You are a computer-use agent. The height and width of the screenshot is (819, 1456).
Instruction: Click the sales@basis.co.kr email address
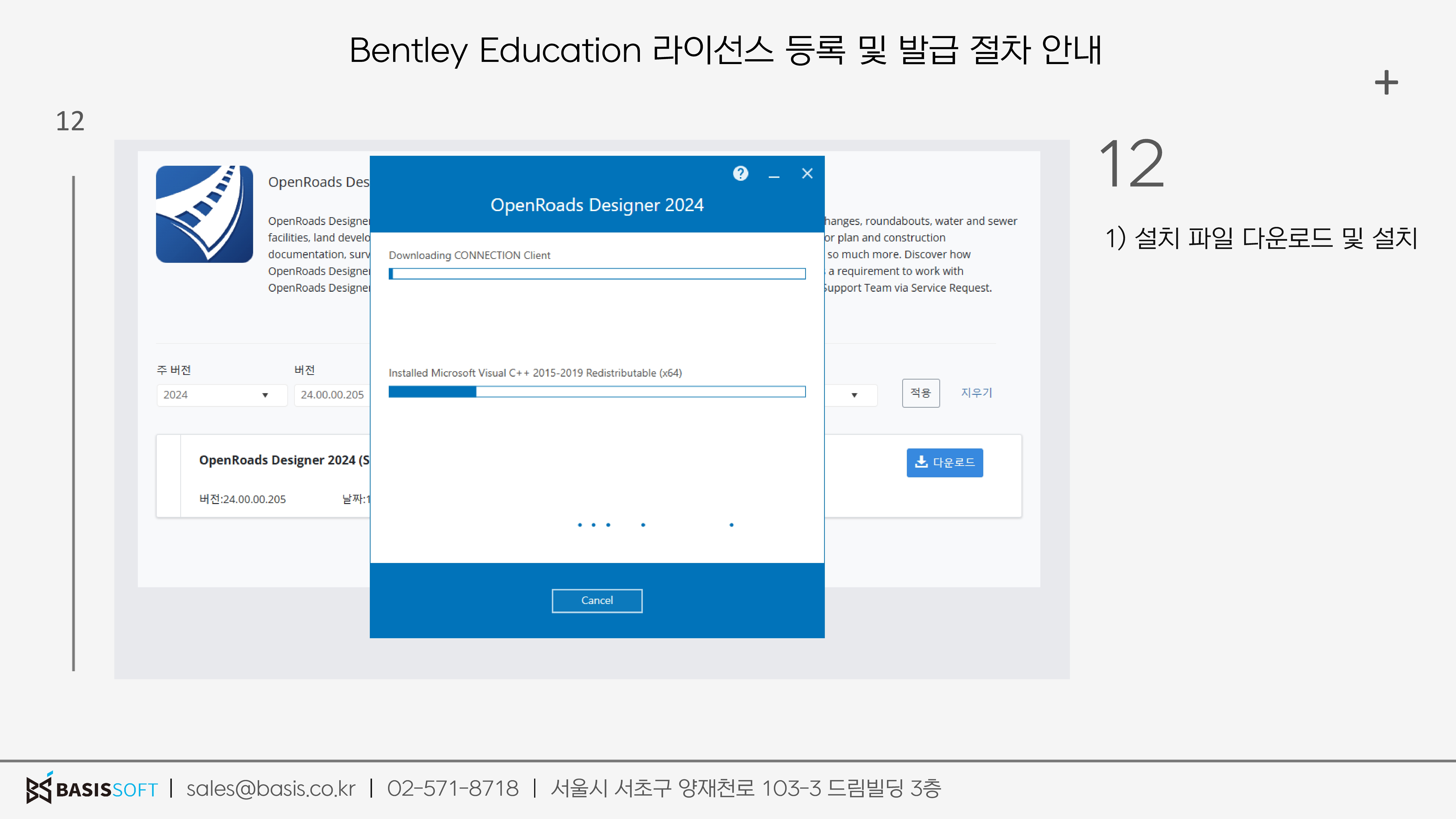point(271,788)
